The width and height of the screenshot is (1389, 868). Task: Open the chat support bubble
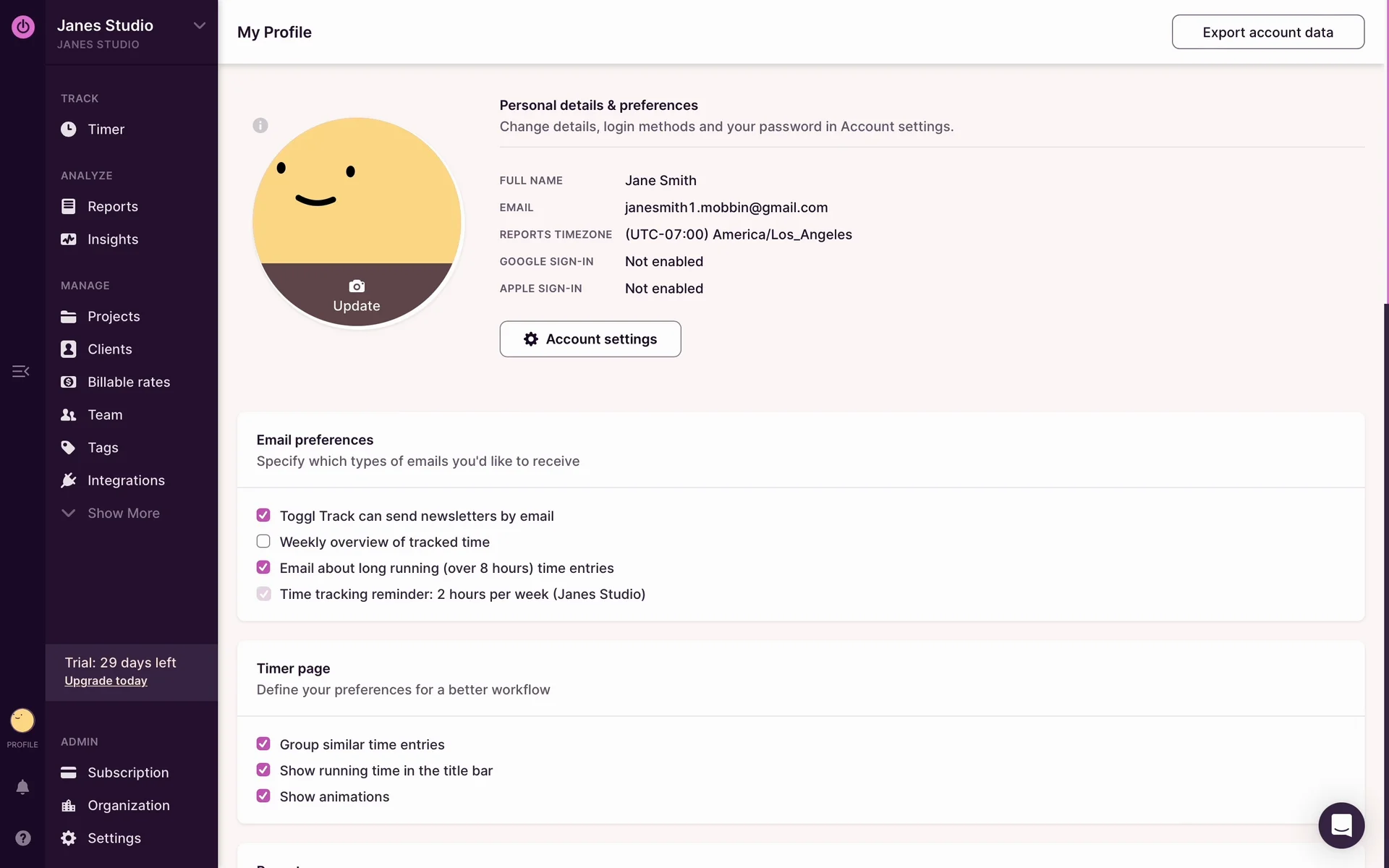pyautogui.click(x=1341, y=825)
